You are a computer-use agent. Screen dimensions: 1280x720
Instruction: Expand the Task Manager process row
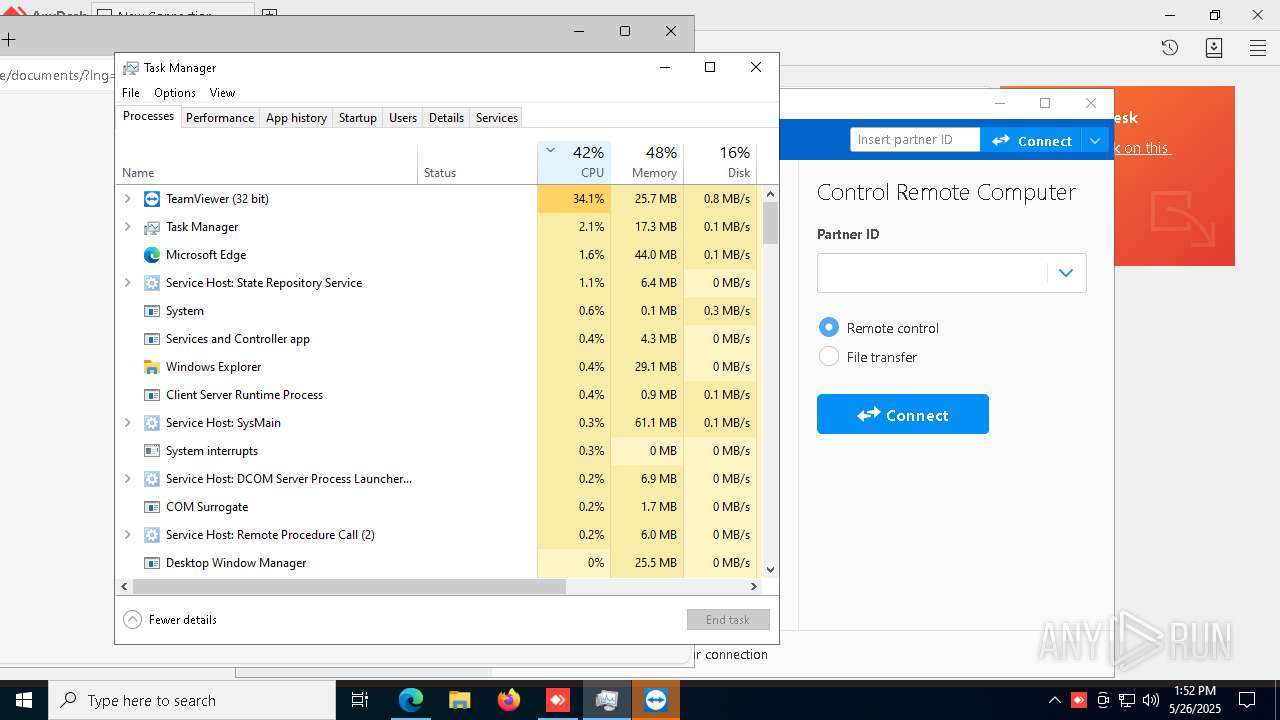(127, 227)
